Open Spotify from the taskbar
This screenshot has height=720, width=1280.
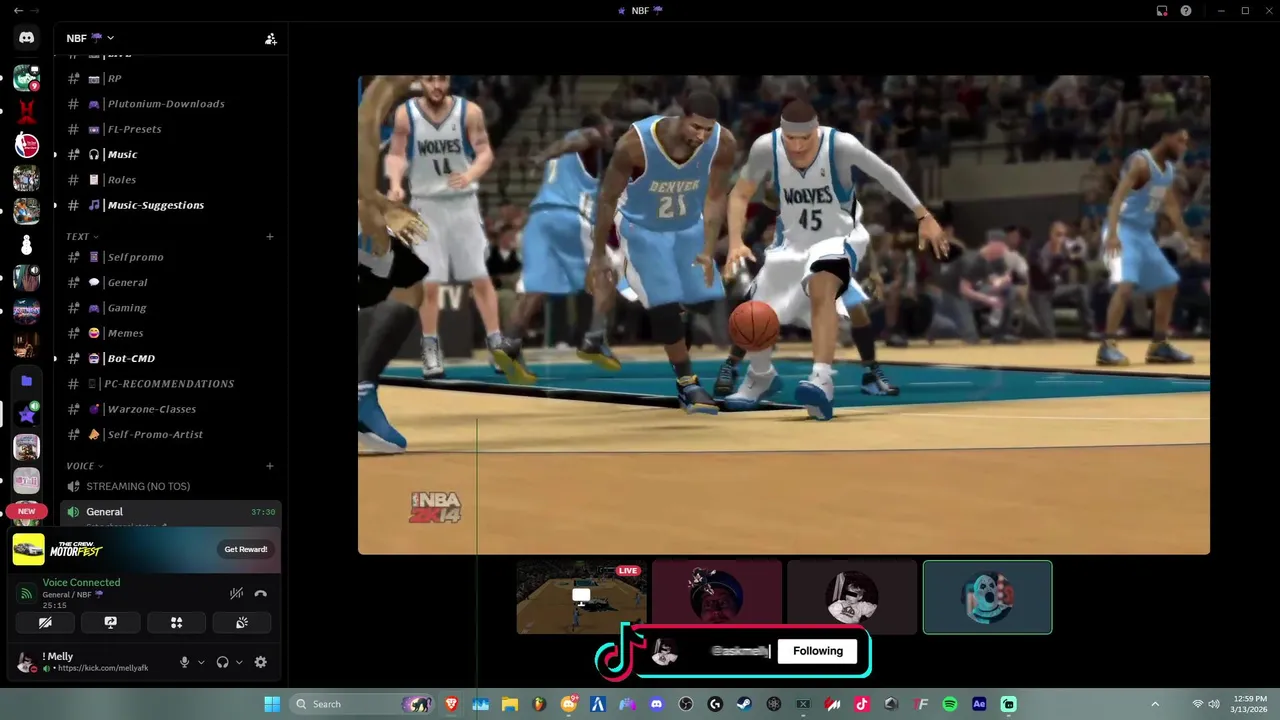coord(950,704)
